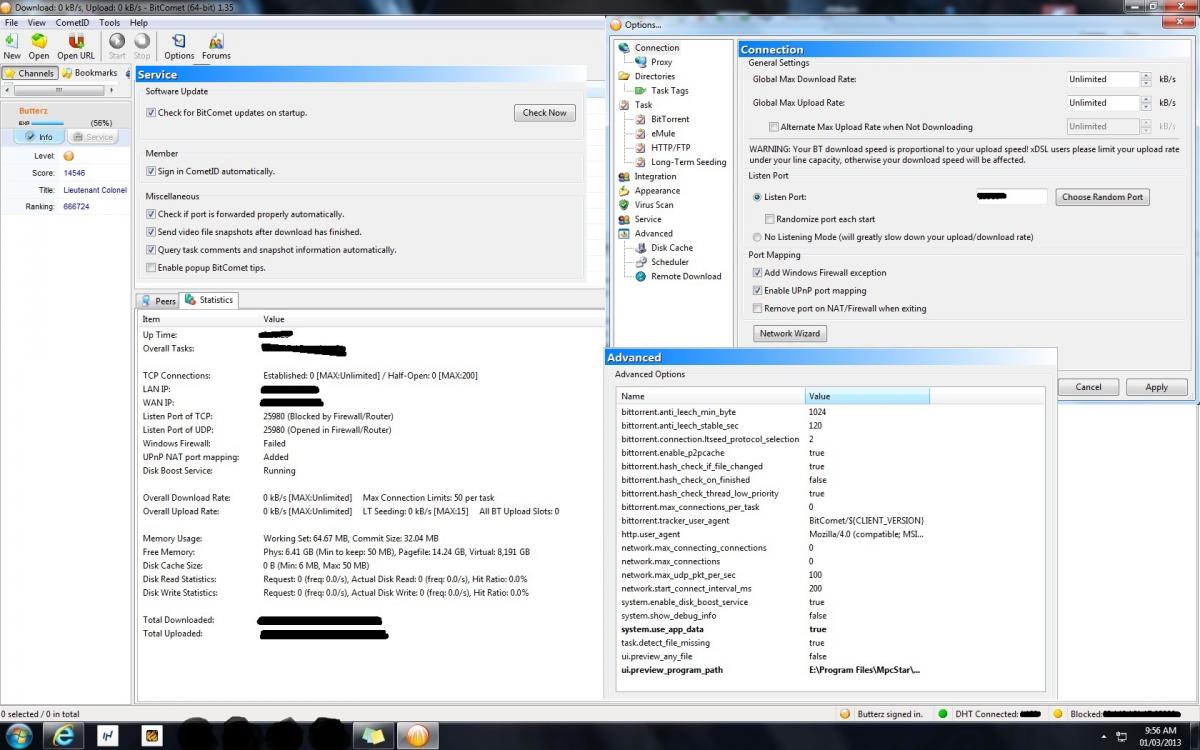The height and width of the screenshot is (750, 1200).
Task: Increase Global Max Download Rate with spinner
Action: coord(1145,75)
